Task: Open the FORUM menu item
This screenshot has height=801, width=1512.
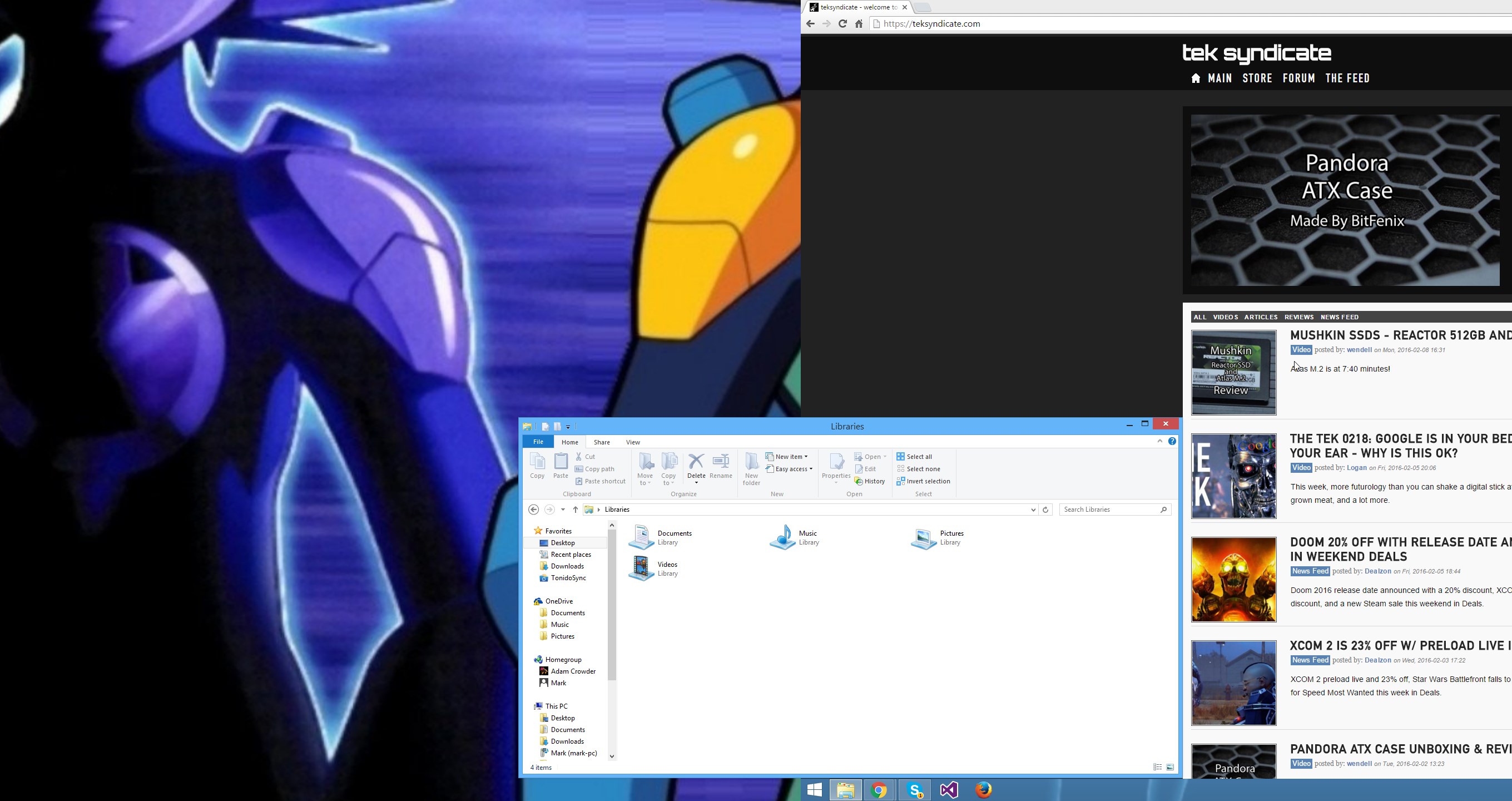Action: (x=1298, y=78)
